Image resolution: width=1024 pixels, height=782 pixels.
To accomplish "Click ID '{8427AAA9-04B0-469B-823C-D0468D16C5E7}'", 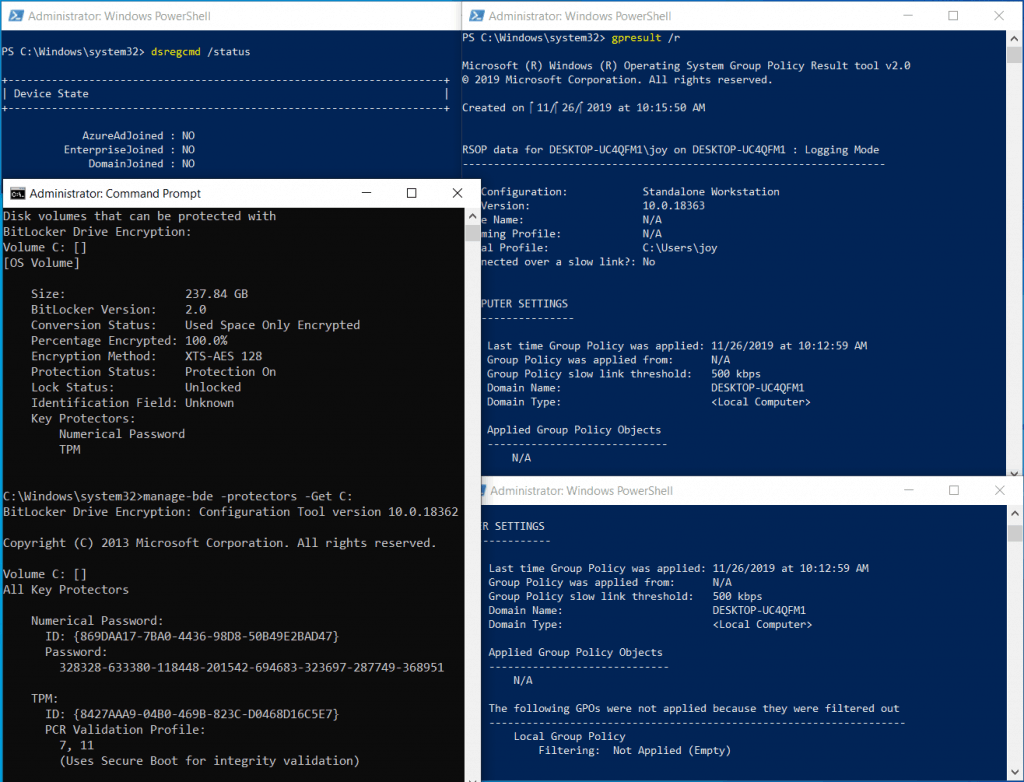I will [x=206, y=714].
